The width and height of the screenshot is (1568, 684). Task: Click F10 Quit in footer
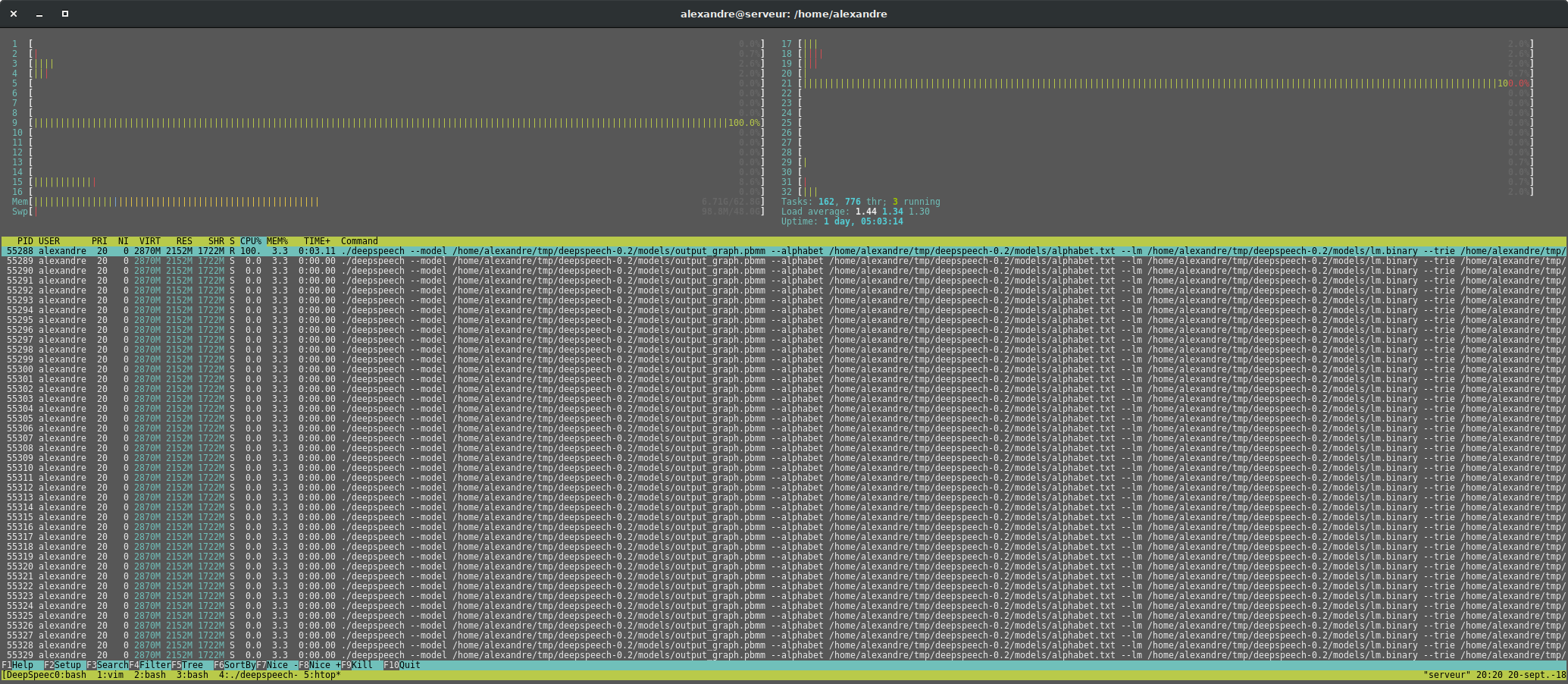click(x=402, y=665)
